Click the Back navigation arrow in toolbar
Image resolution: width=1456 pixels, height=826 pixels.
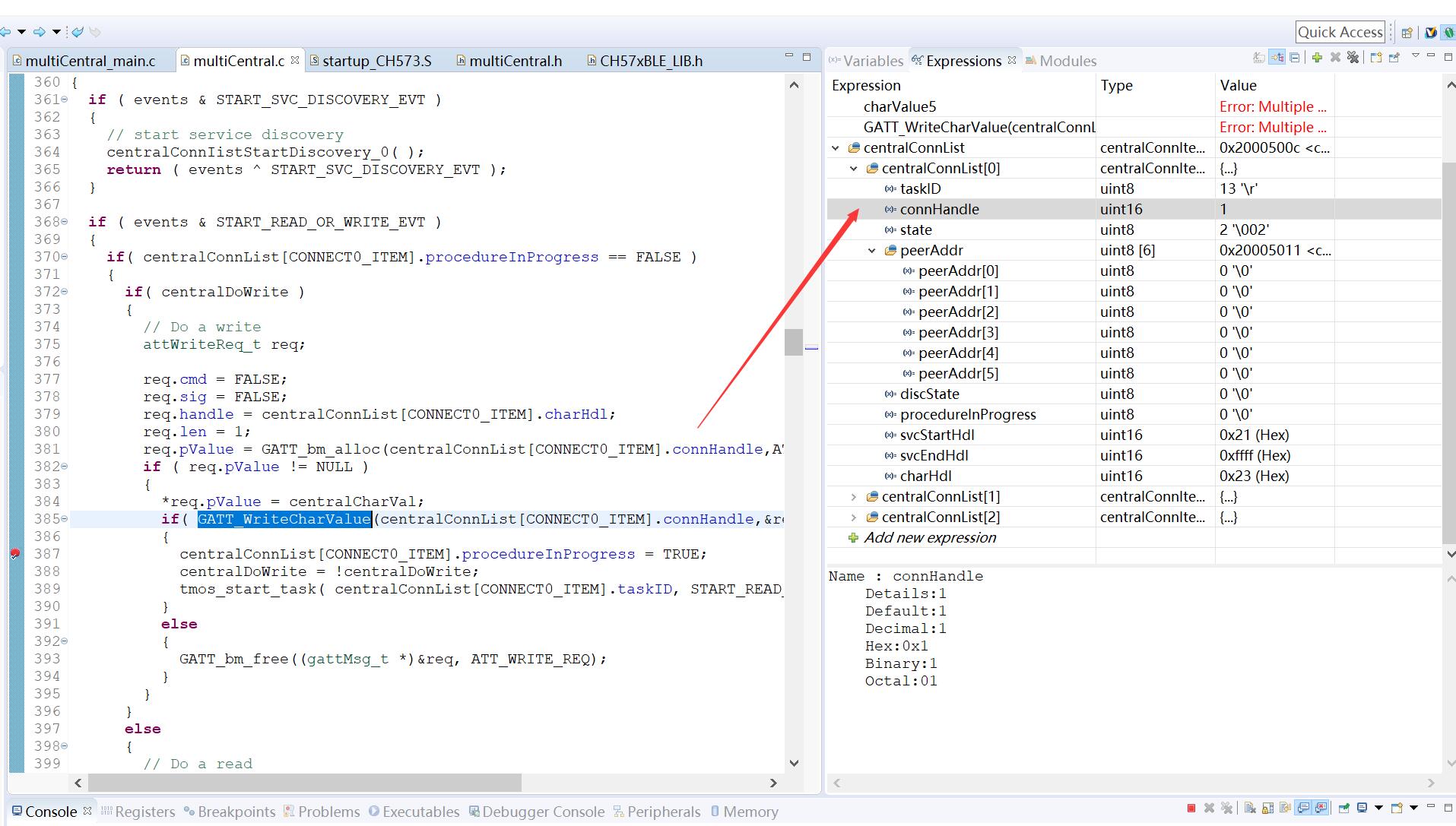pyautogui.click(x=6, y=32)
